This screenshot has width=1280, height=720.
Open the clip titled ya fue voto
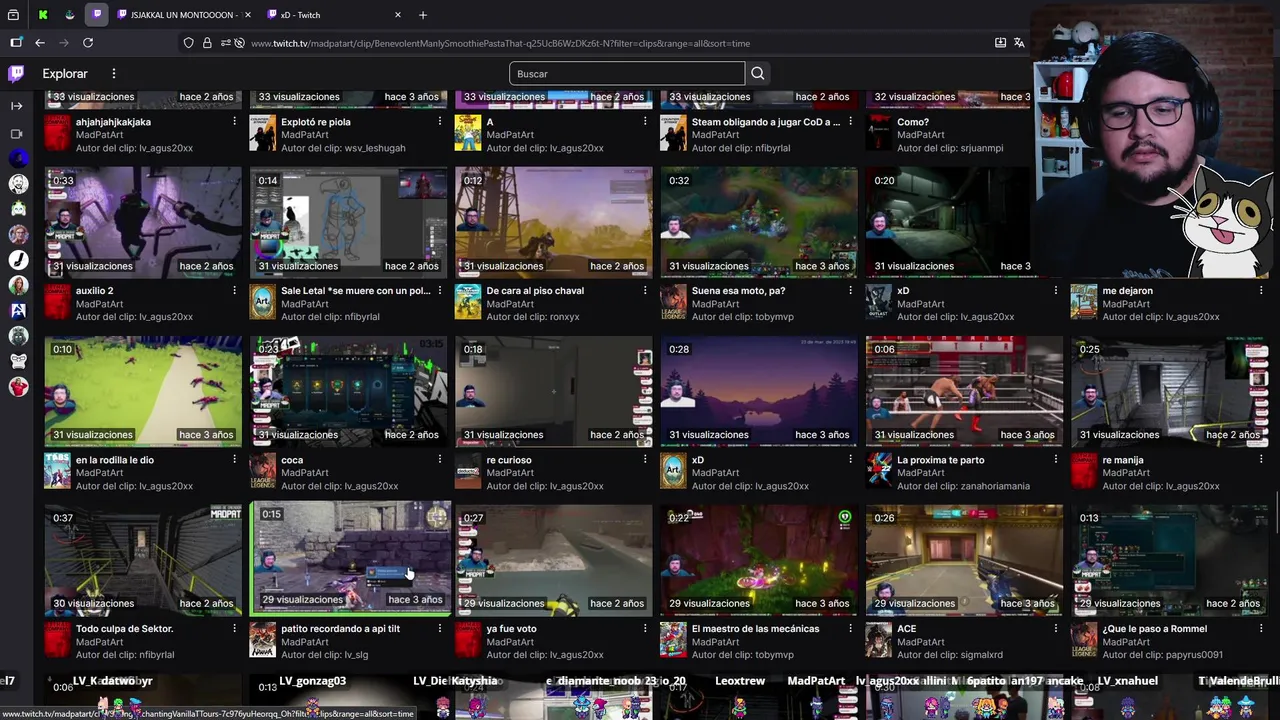tap(511, 629)
